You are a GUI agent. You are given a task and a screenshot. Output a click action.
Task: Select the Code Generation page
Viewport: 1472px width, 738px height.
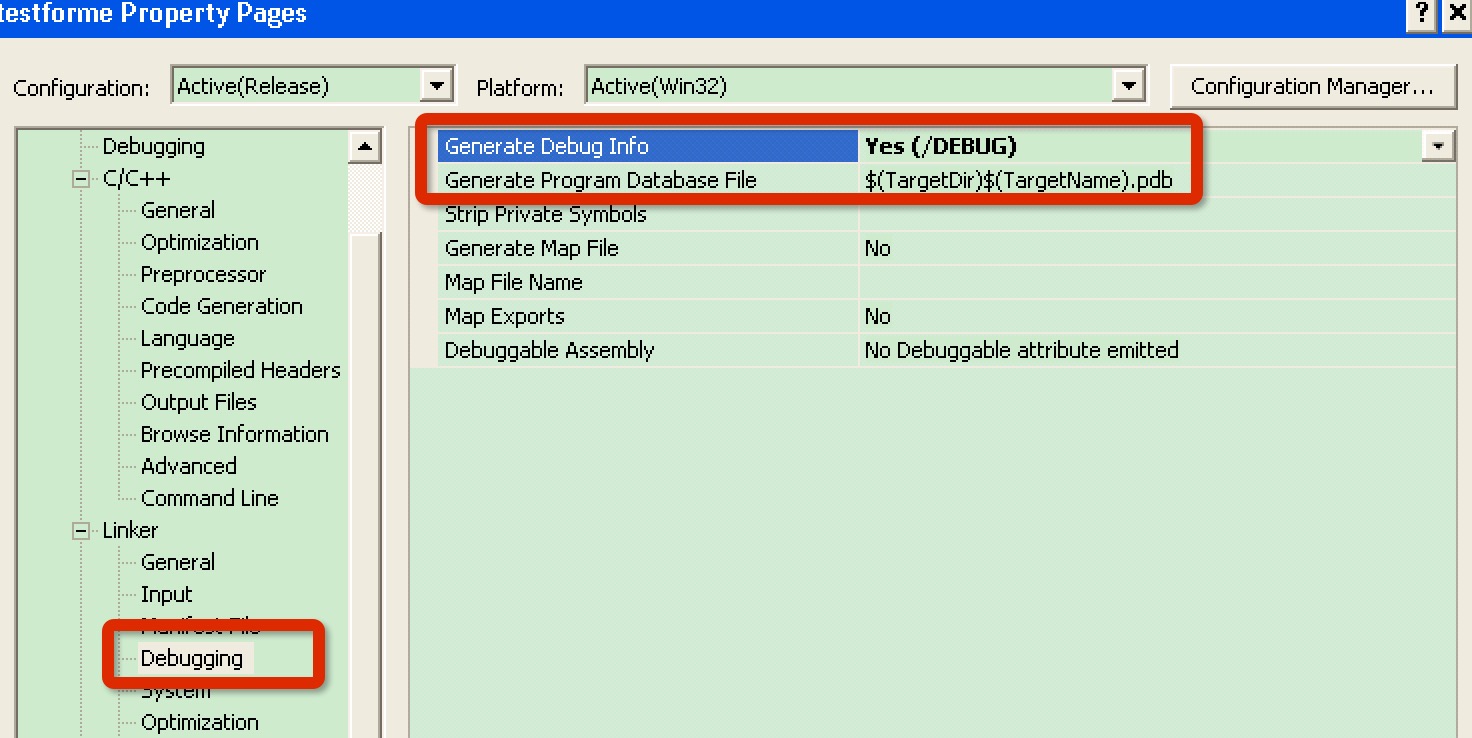[221, 305]
